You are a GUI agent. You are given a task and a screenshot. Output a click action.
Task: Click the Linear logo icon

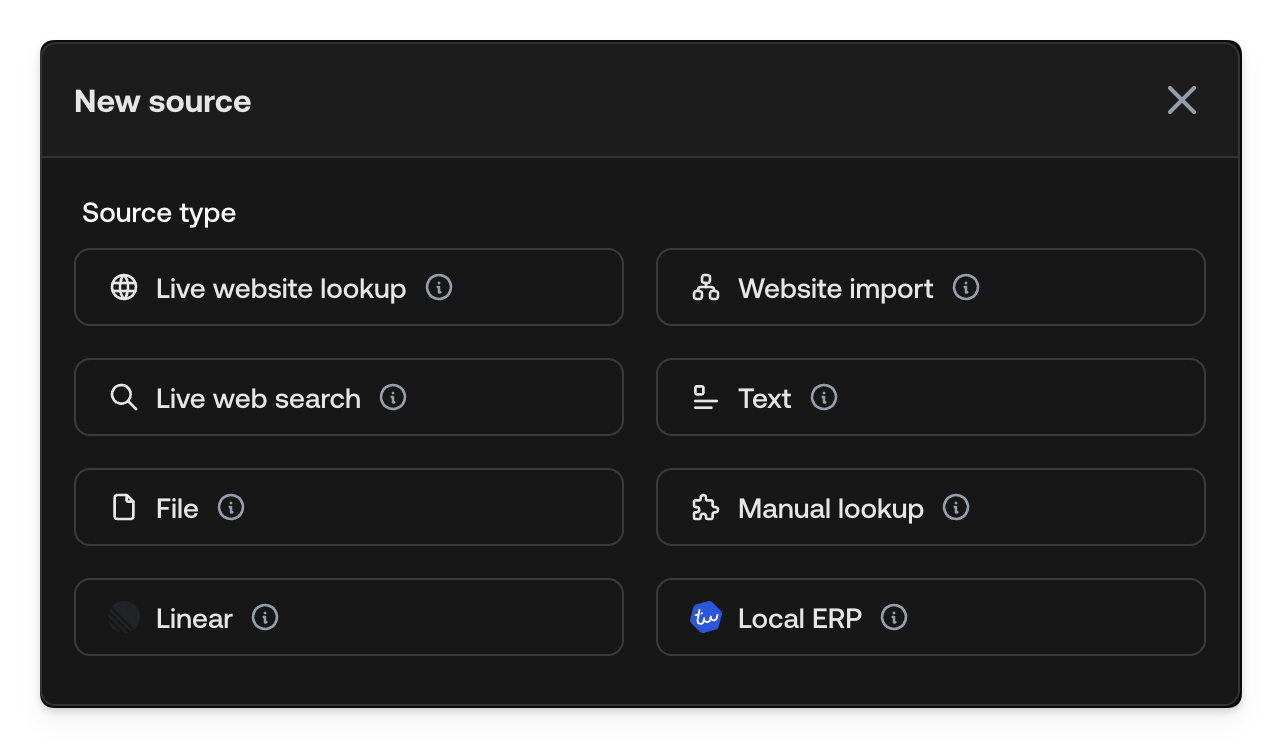(x=124, y=618)
